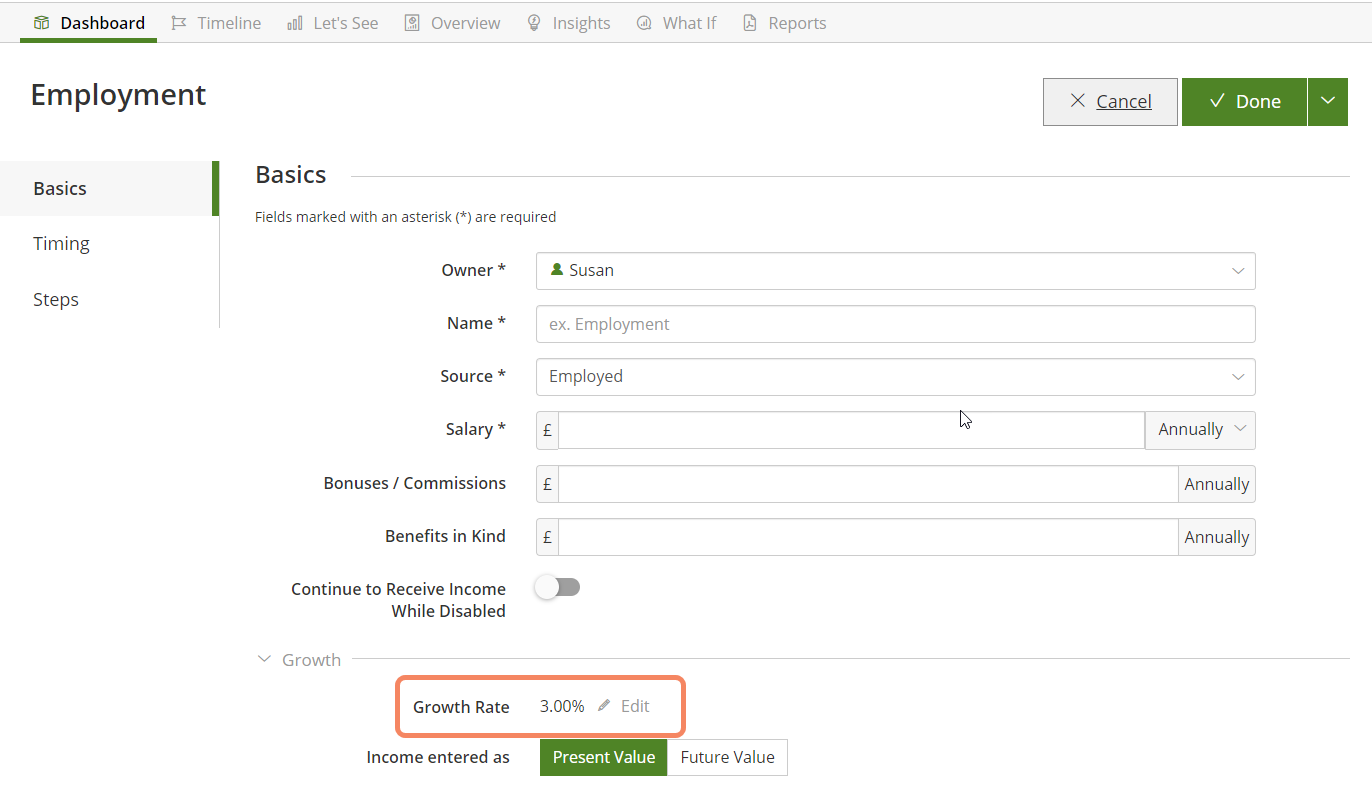
Task: Select Present Value income option
Action: pos(603,757)
